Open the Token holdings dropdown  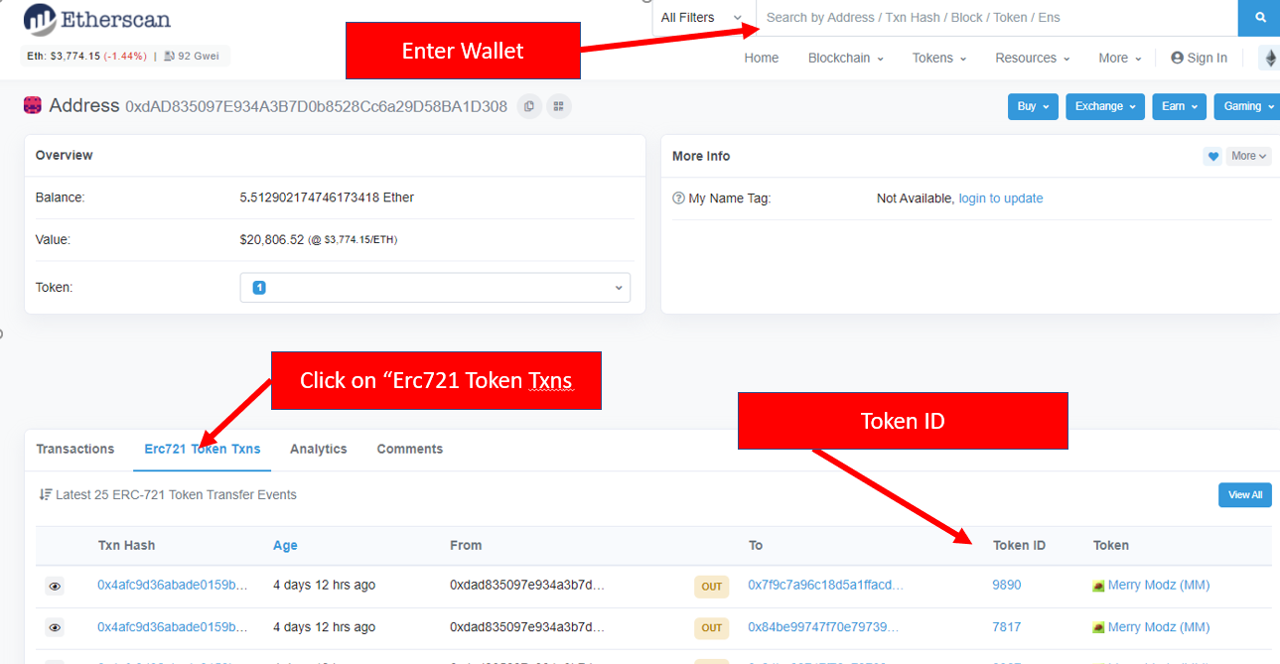tap(435, 288)
